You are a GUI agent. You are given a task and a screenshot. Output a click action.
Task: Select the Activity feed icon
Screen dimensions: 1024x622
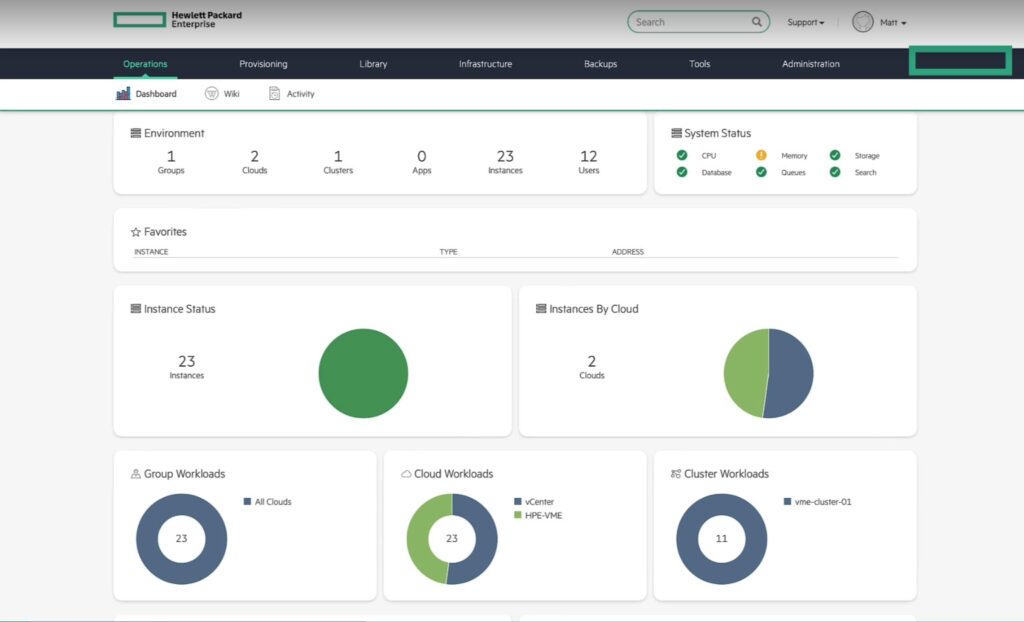[273, 93]
